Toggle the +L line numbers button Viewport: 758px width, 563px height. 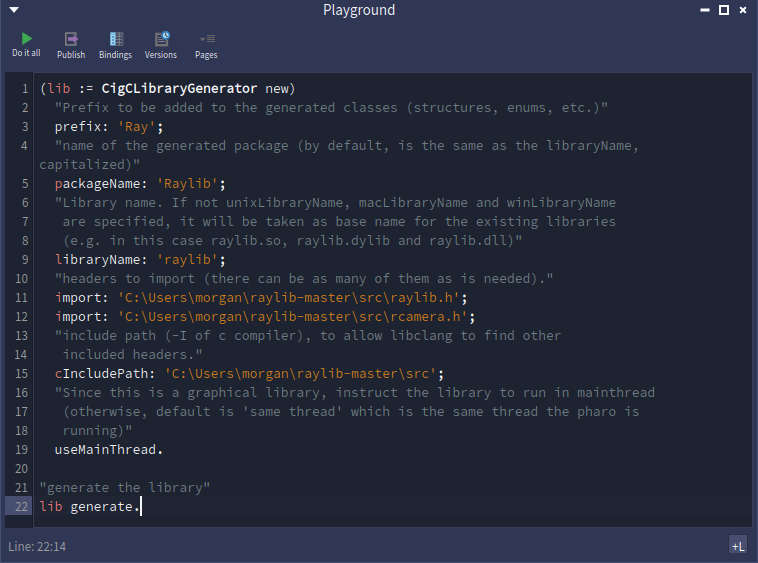coord(738,545)
